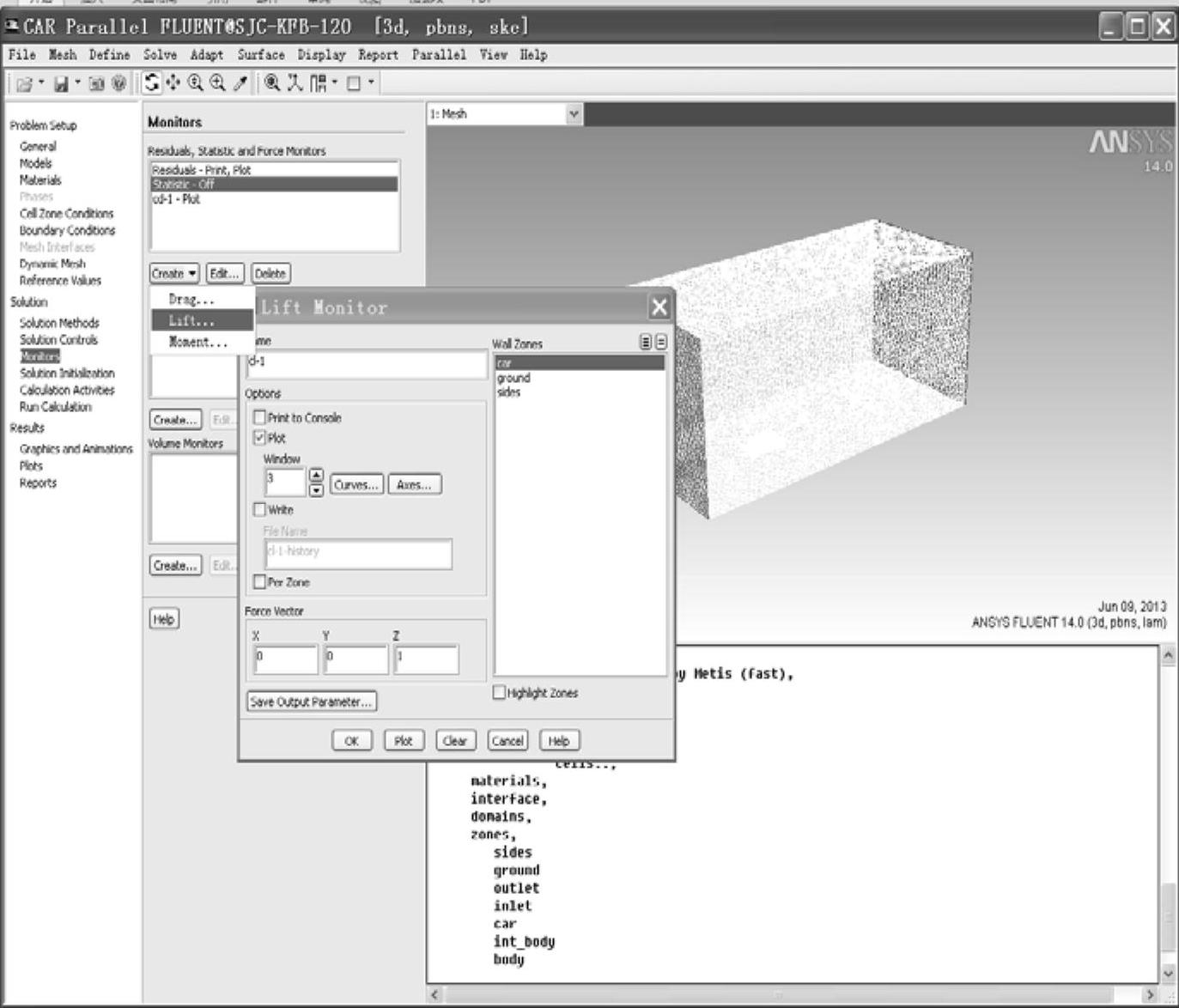Enable Print to Console checkbox
1179x1008 pixels.
[x=259, y=417]
